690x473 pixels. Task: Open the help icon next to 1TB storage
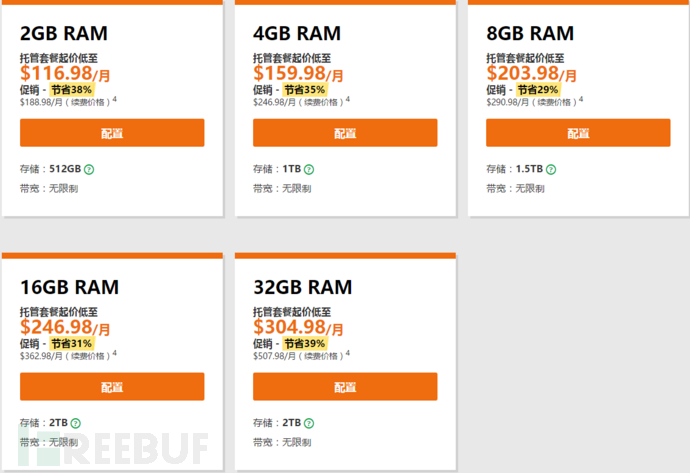[x=309, y=169]
